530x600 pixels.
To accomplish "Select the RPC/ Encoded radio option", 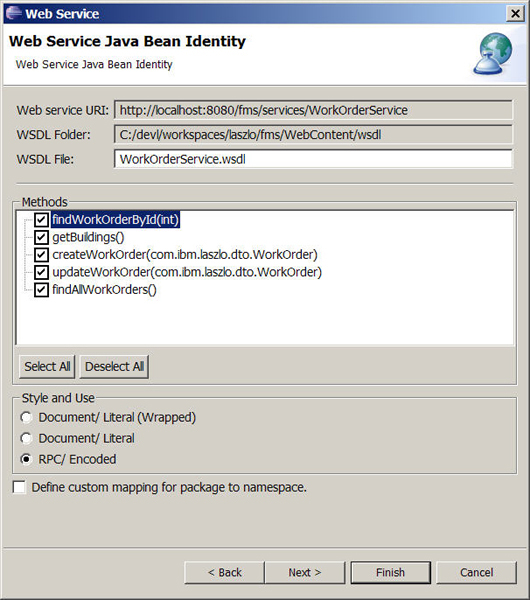I will (26, 459).
